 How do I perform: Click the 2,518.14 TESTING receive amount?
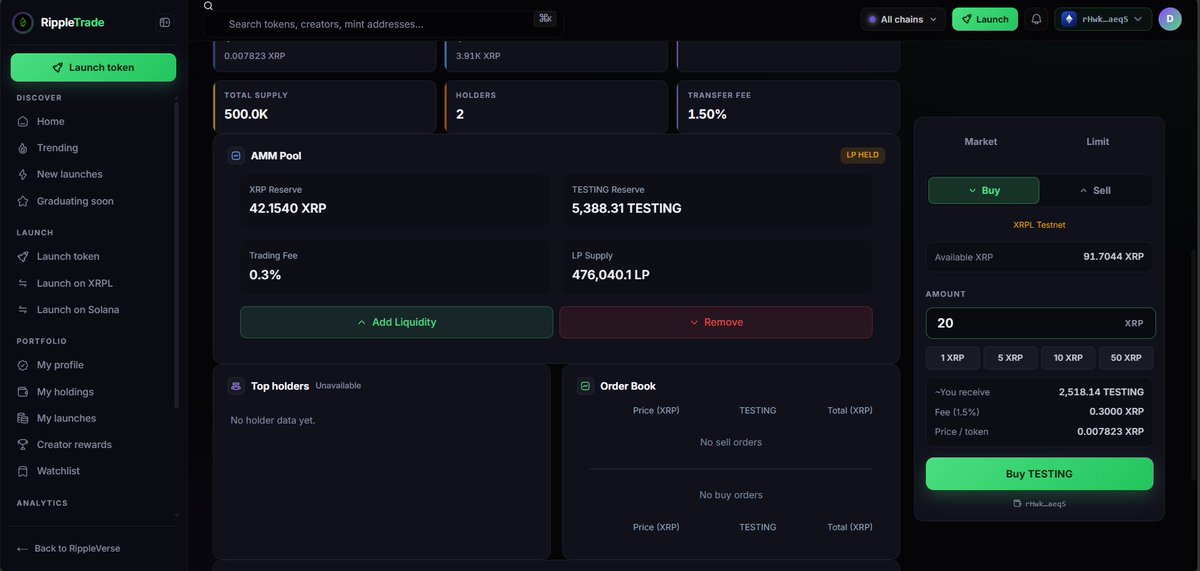[x=1101, y=392]
